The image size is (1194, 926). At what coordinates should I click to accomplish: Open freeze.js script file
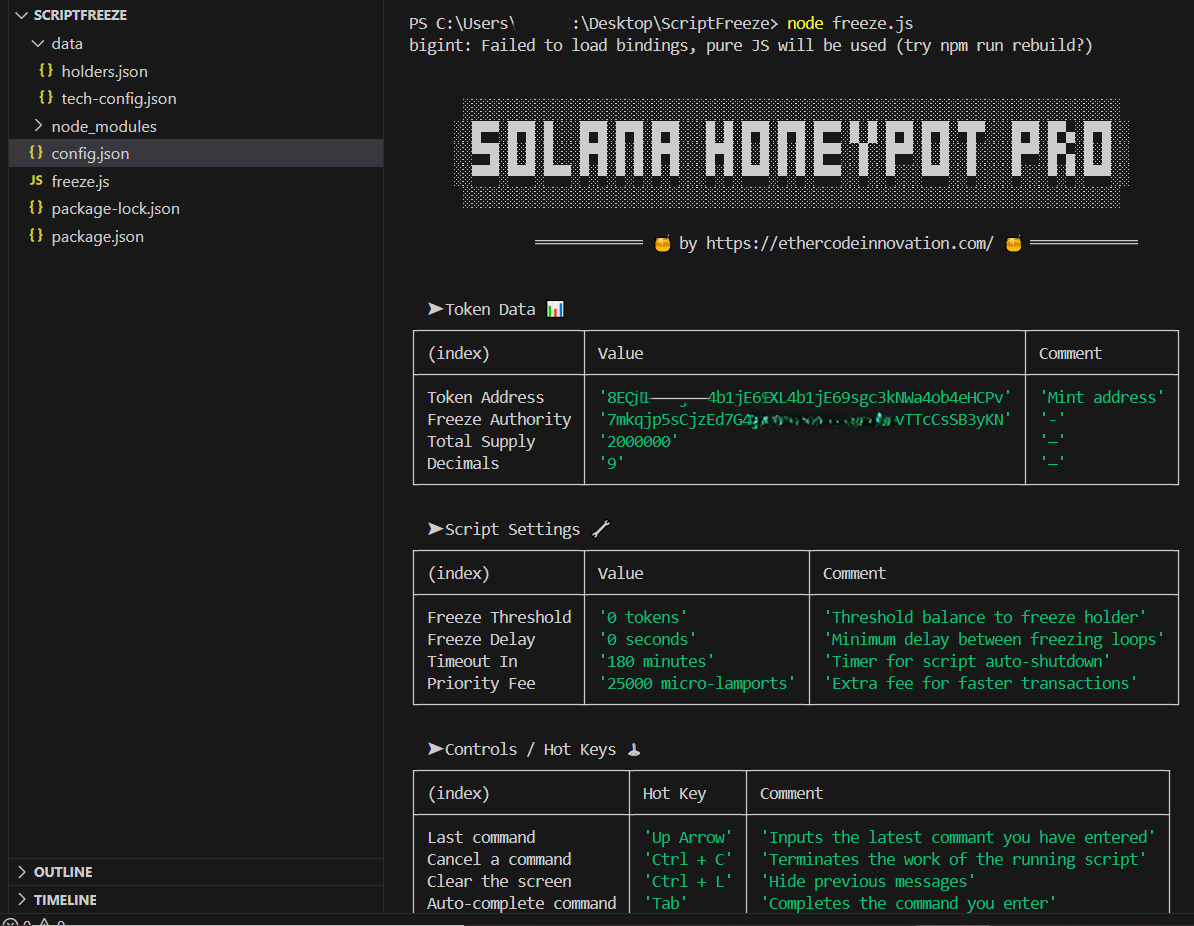[80, 181]
